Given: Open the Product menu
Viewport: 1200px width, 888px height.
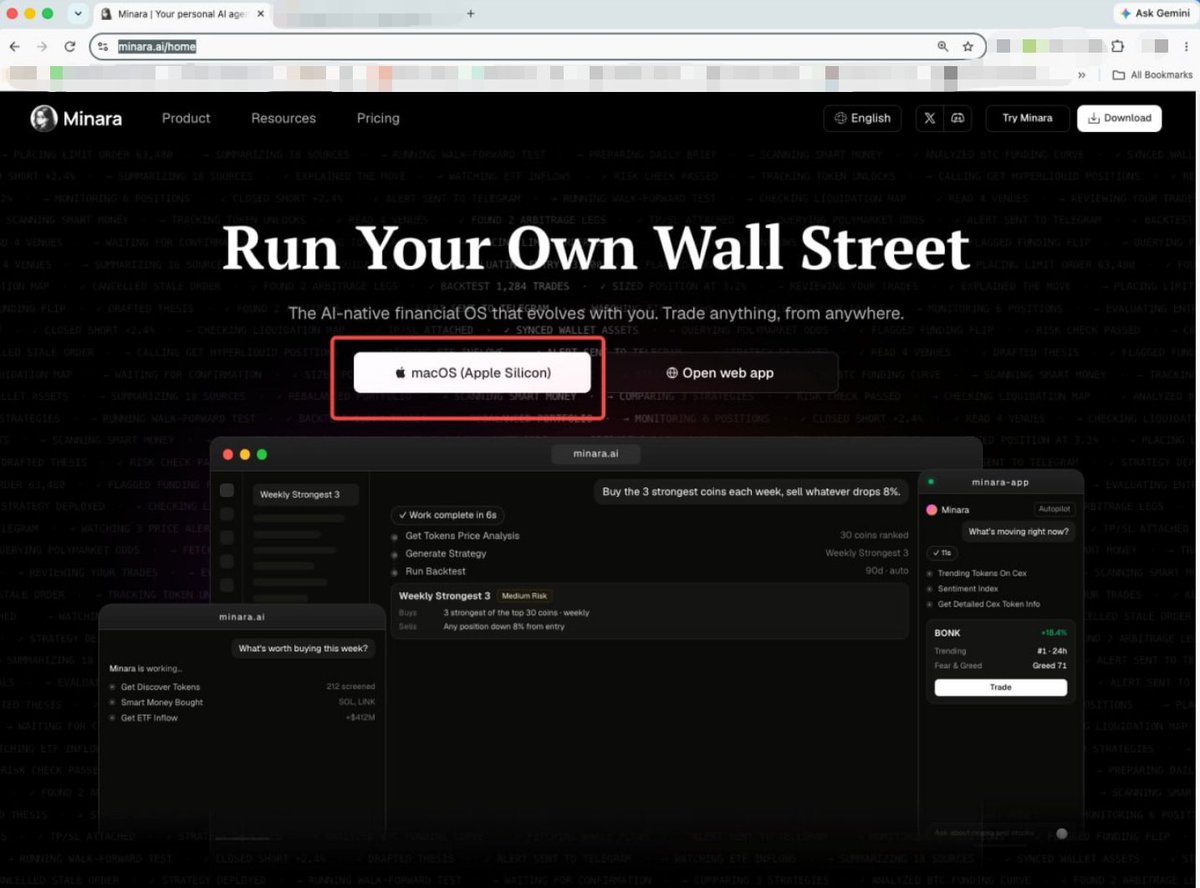Looking at the screenshot, I should coord(186,118).
